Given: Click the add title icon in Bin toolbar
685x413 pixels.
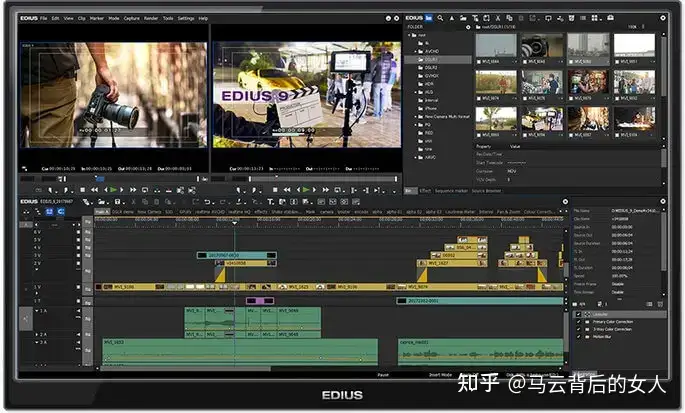Looking at the screenshot, I should pyautogui.click(x=475, y=18).
